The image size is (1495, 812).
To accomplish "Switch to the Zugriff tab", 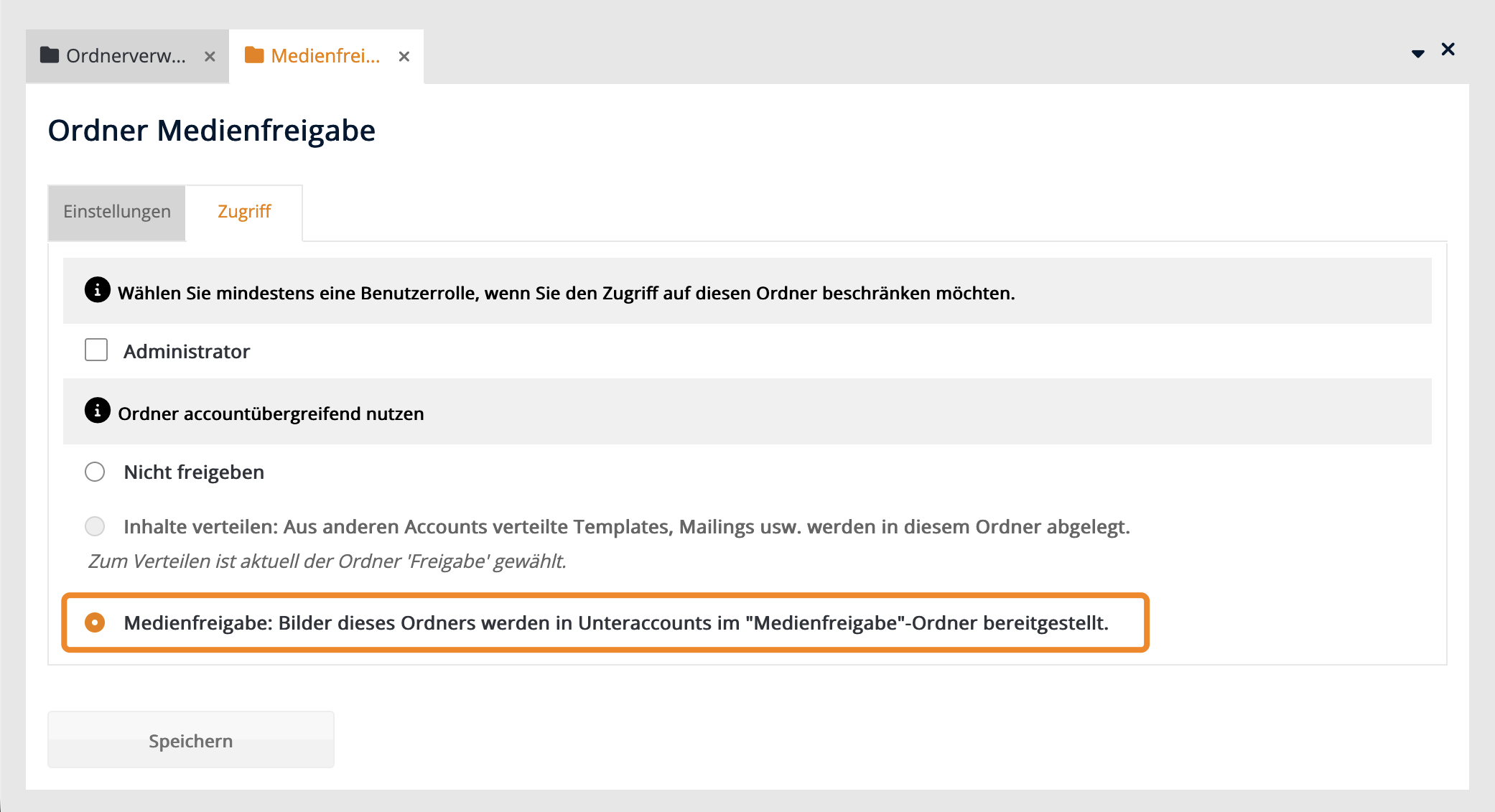I will point(244,212).
